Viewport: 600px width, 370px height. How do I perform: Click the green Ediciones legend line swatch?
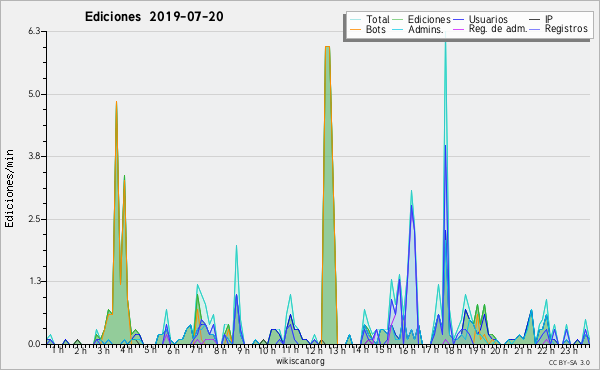398,19
